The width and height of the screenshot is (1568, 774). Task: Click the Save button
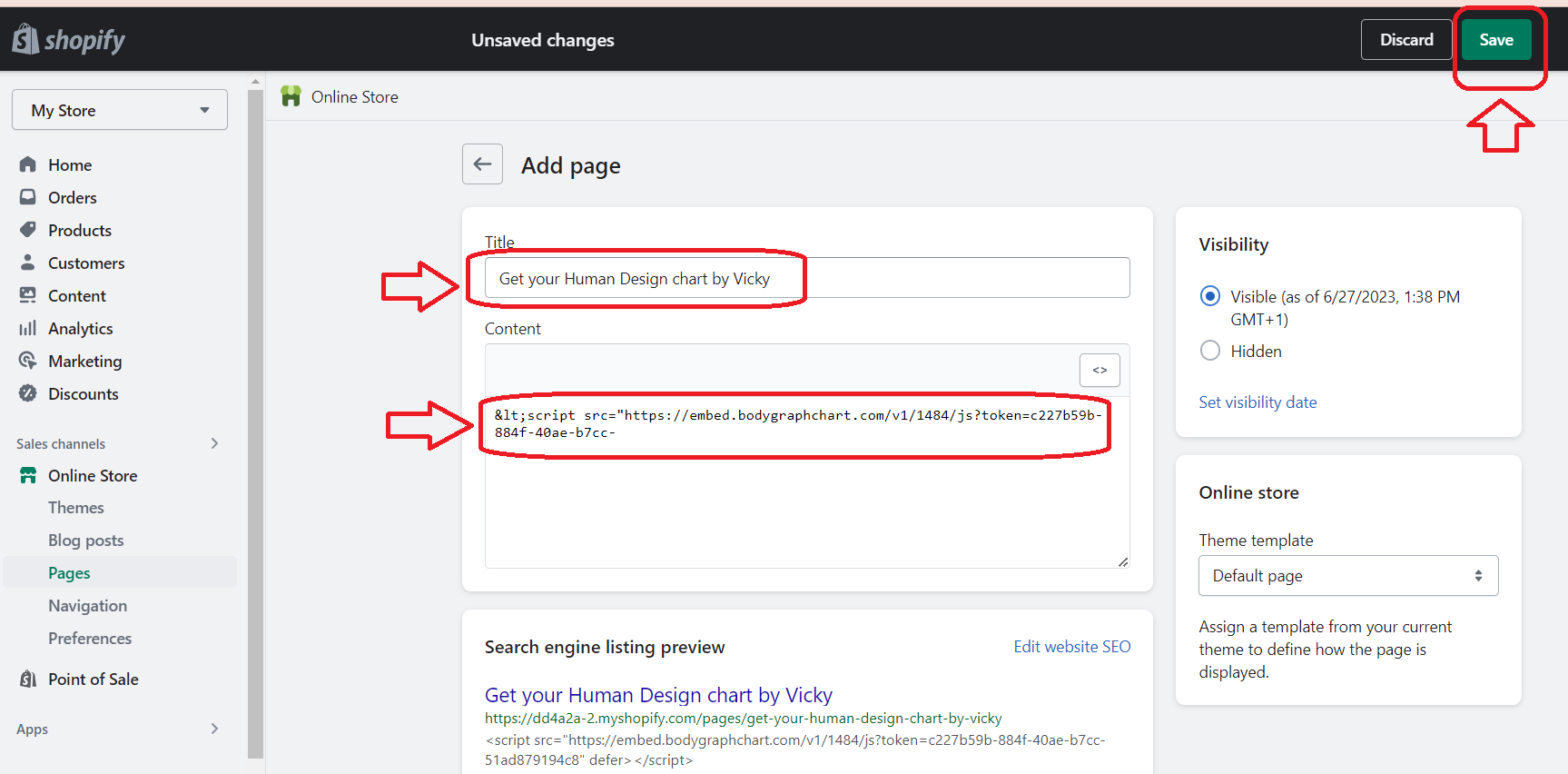click(1496, 39)
